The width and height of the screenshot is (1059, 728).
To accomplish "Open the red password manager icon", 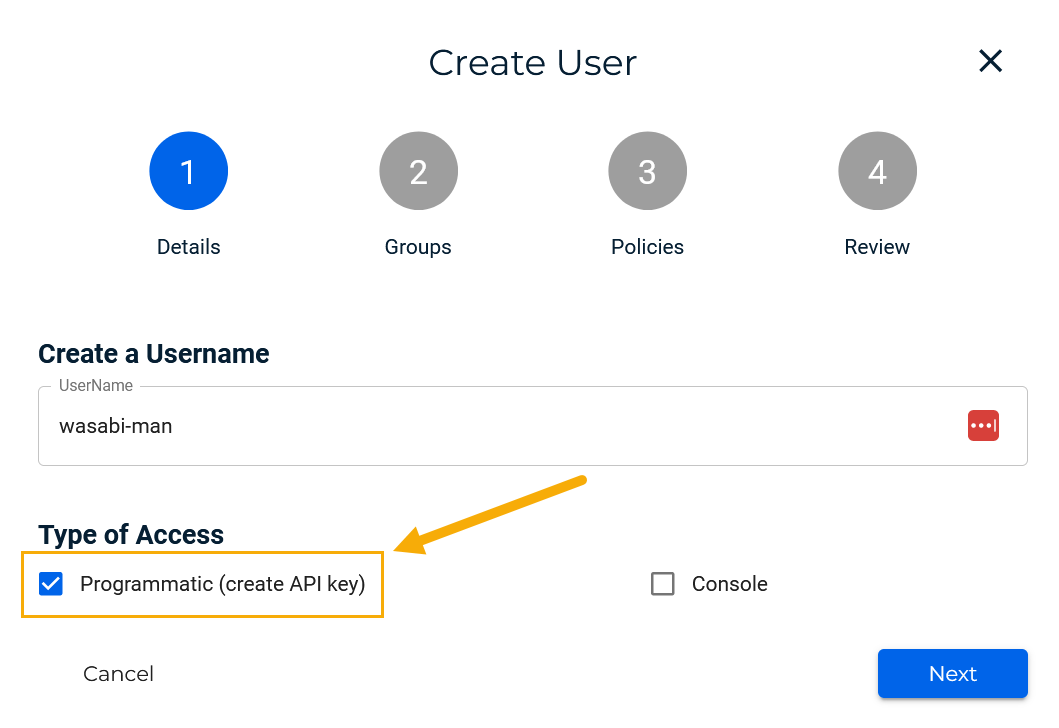I will coord(983,425).
